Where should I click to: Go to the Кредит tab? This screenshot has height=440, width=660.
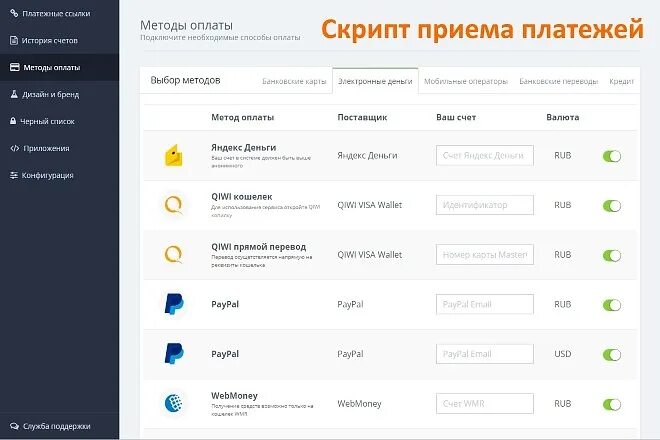coord(622,81)
